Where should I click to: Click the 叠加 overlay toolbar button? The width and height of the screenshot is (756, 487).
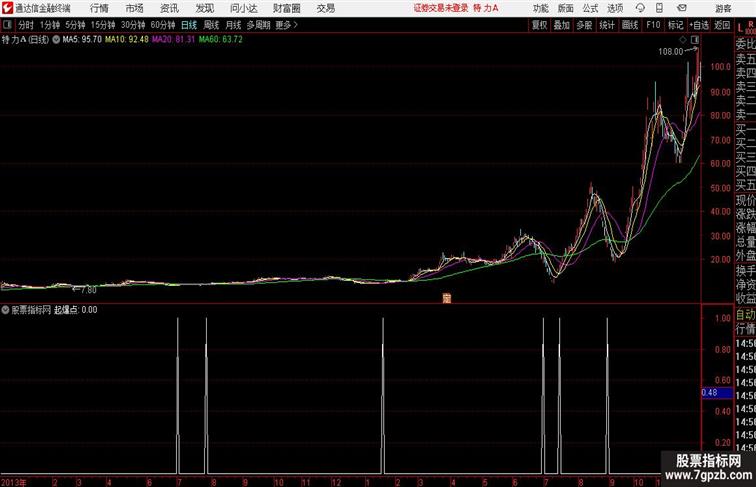[562, 25]
